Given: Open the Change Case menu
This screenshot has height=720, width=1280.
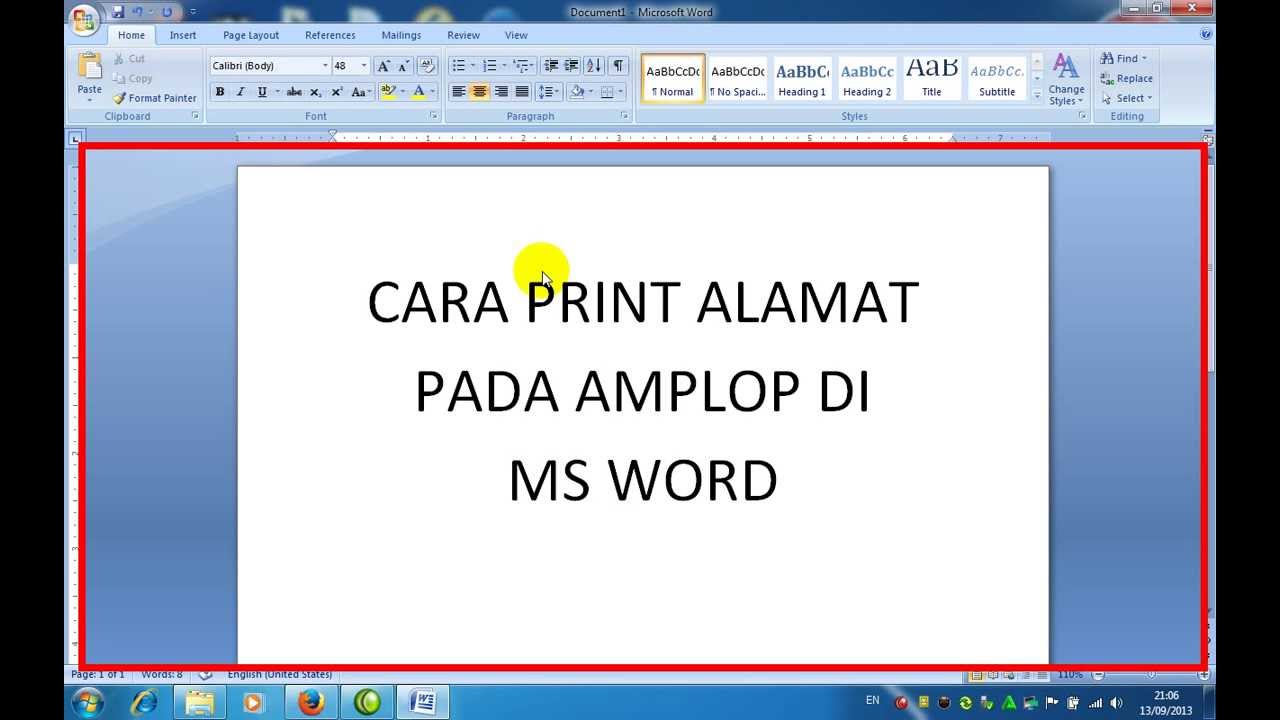Looking at the screenshot, I should (x=360, y=92).
